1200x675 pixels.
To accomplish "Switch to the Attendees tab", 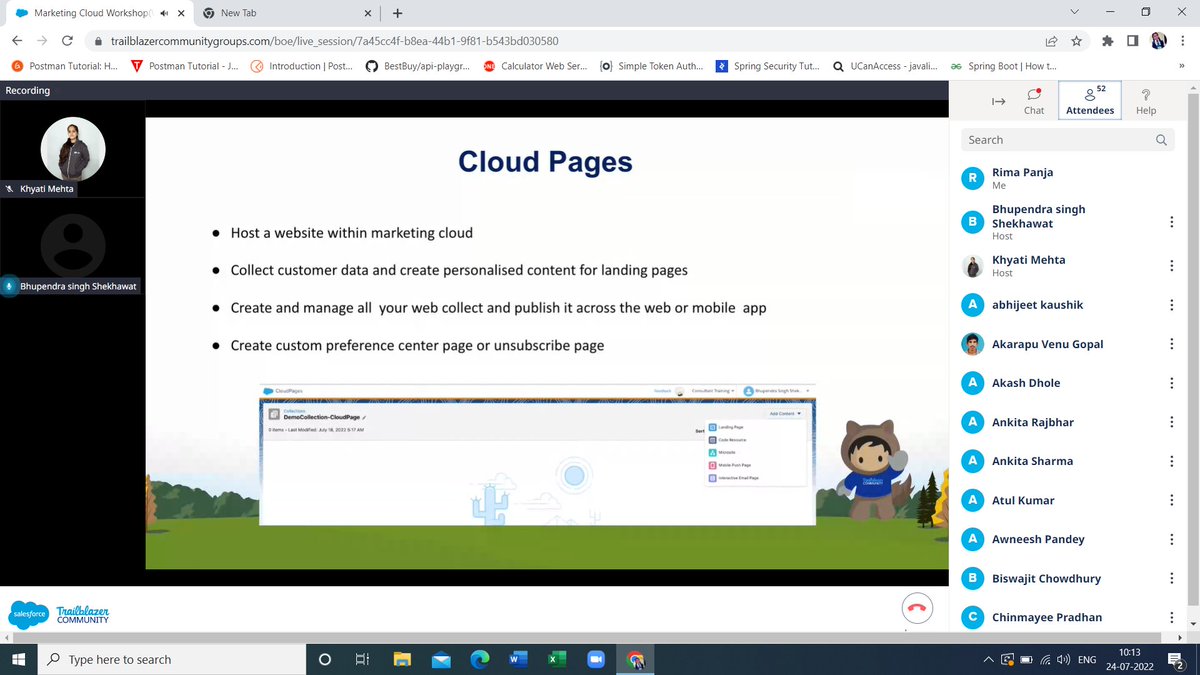I will (x=1090, y=101).
